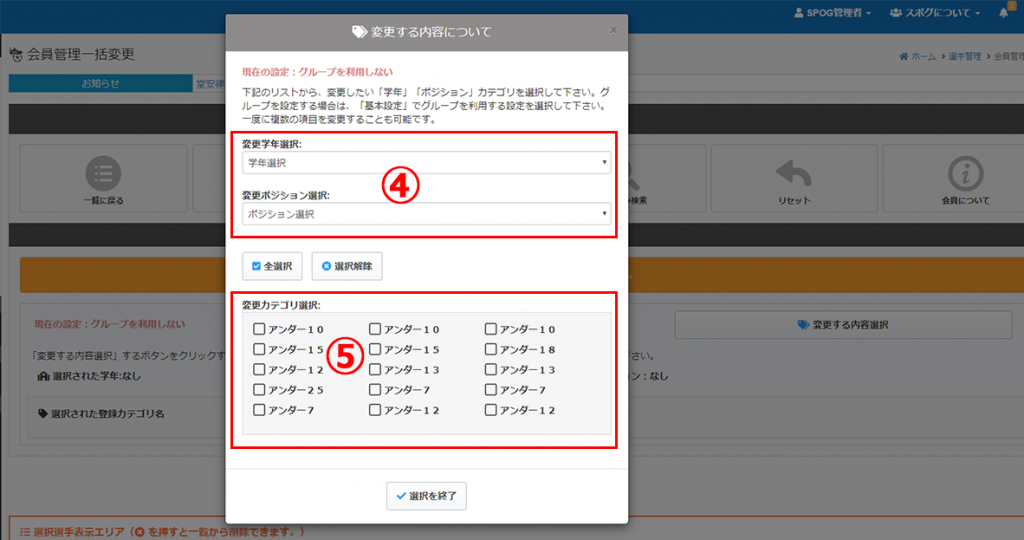Click the list icon above 一覧に戻る
Image resolution: width=1024 pixels, height=540 pixels.
coord(105,173)
